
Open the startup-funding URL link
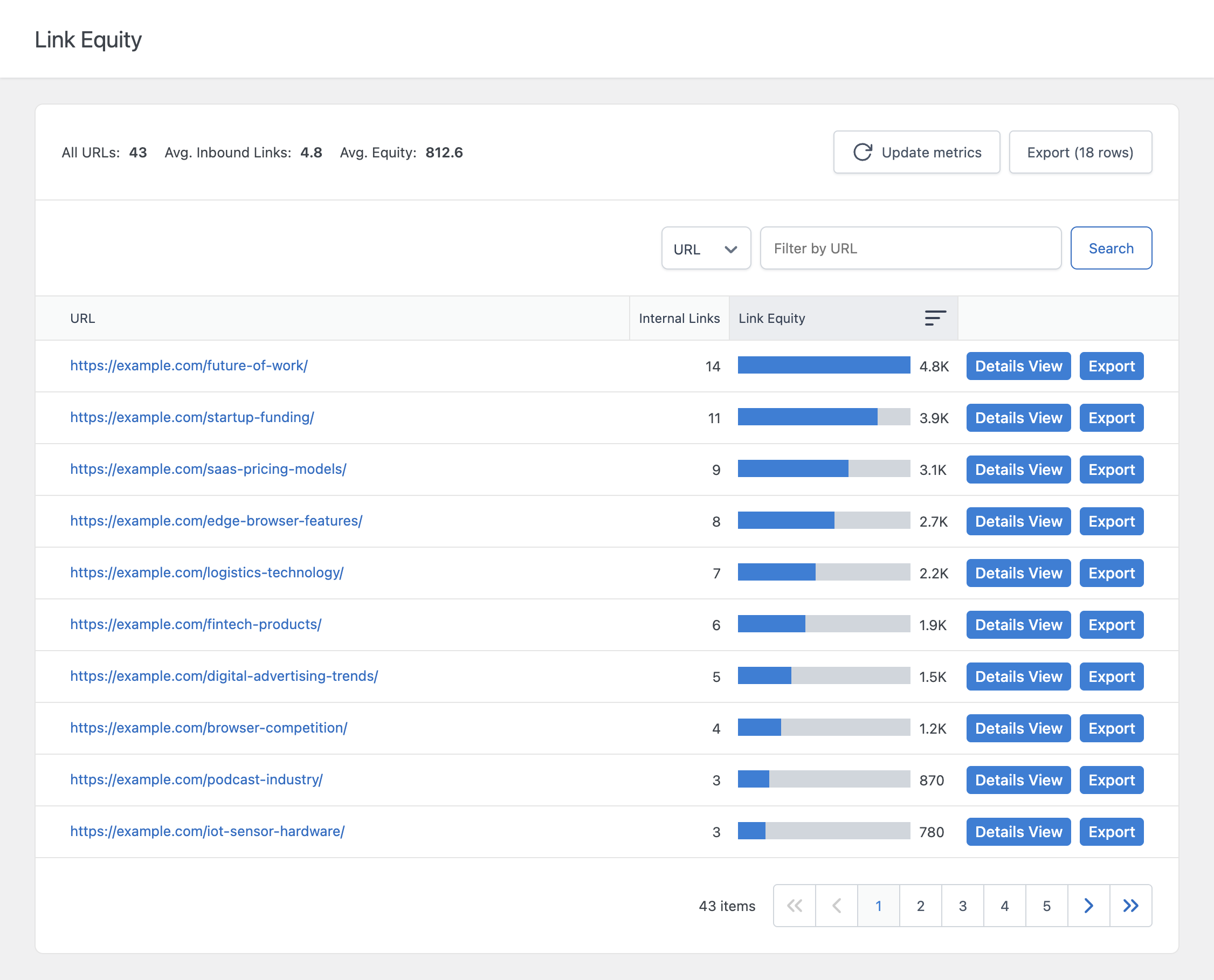coord(192,418)
